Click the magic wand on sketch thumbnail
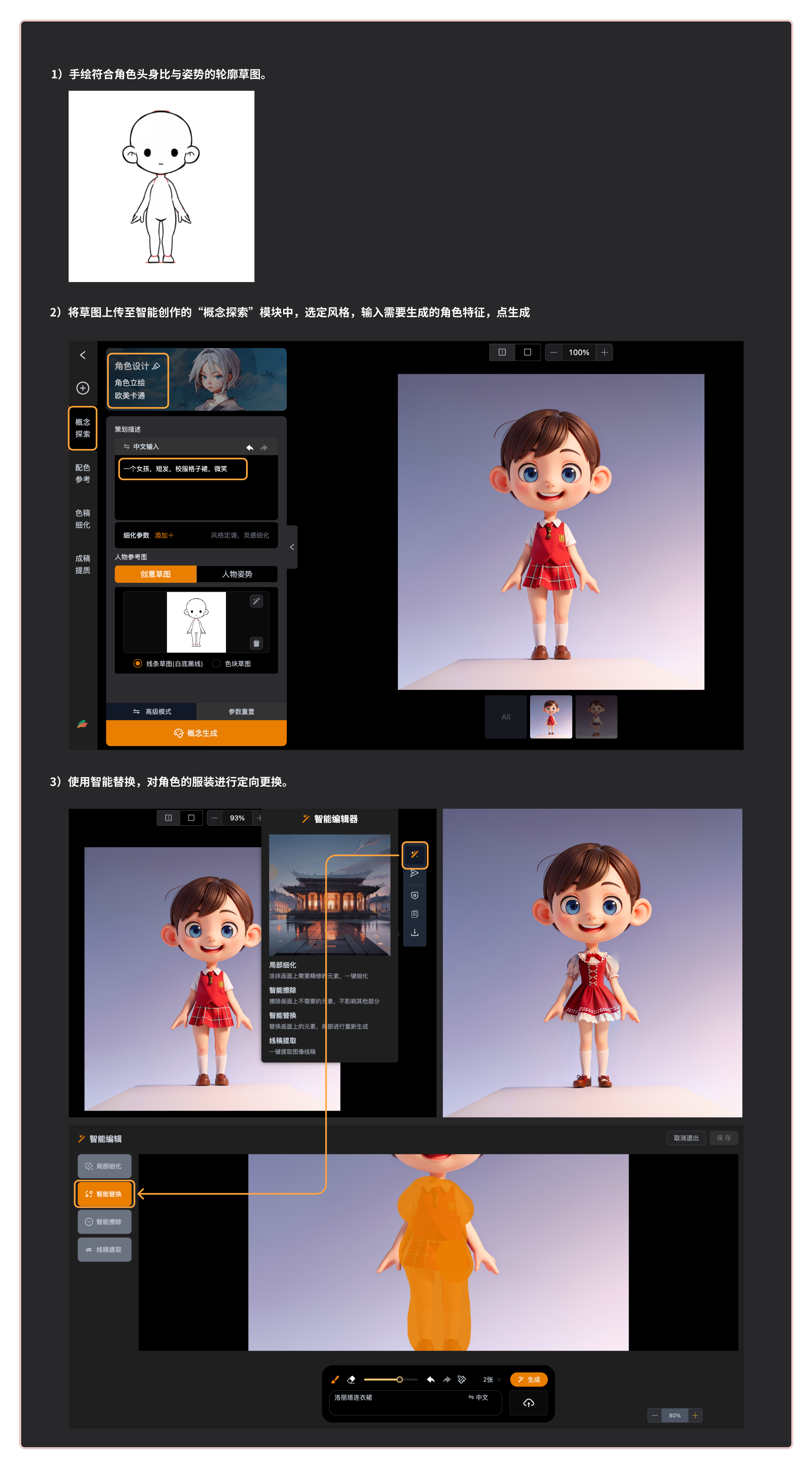The height and width of the screenshot is (1468, 812). click(257, 601)
